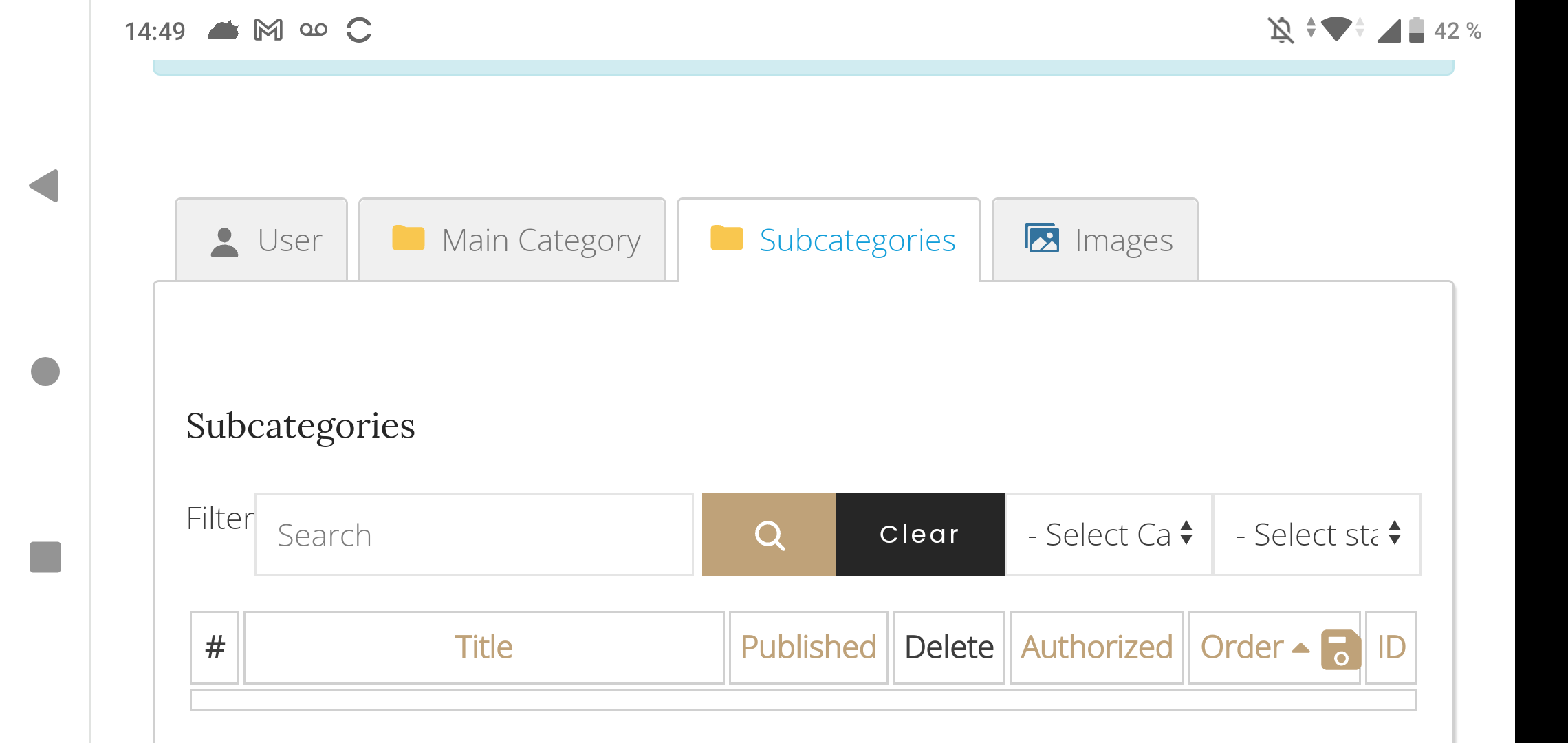Click the magnifier search button
This screenshot has height=743, width=1568.
pos(769,535)
